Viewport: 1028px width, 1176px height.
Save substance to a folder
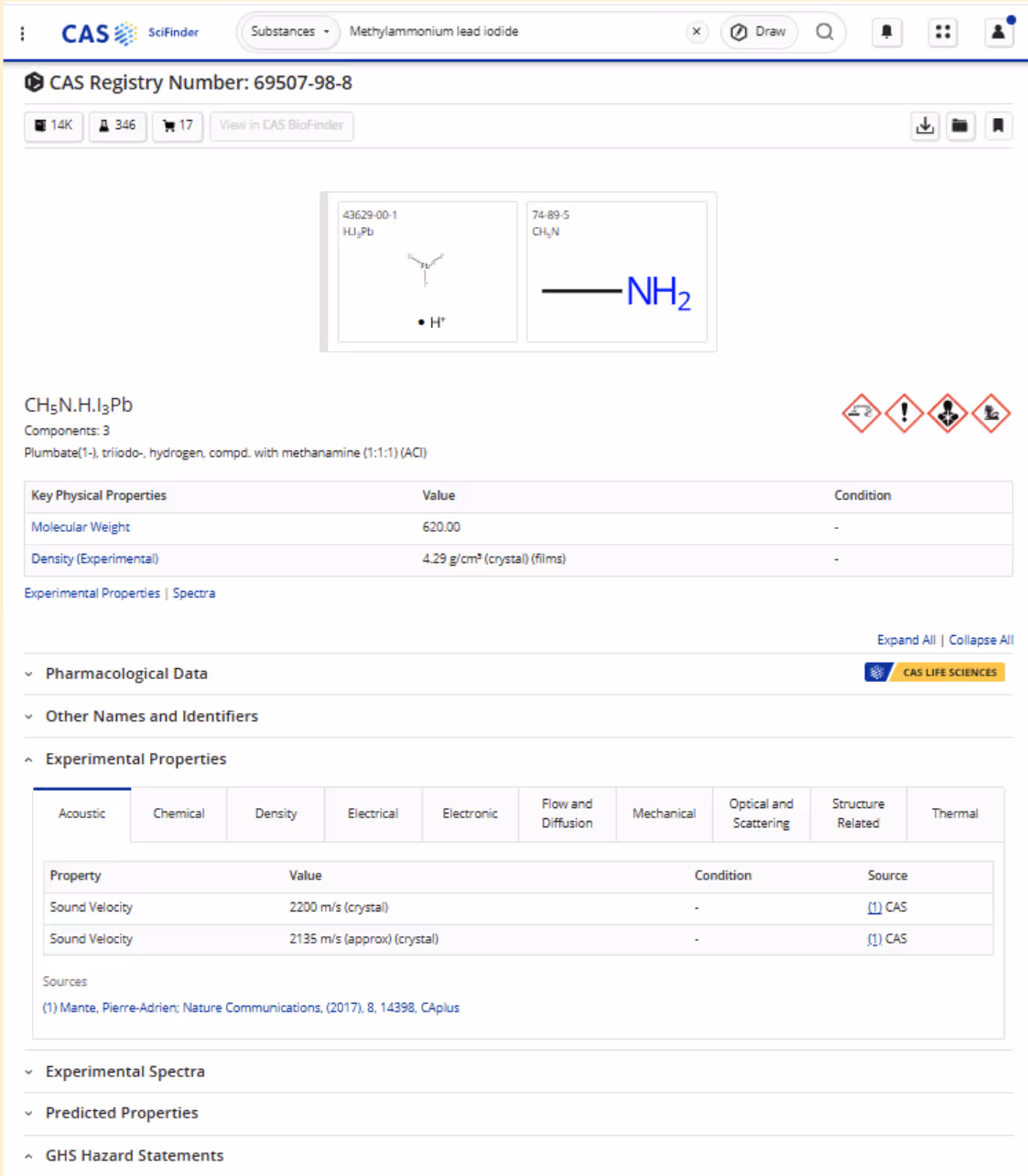point(960,126)
